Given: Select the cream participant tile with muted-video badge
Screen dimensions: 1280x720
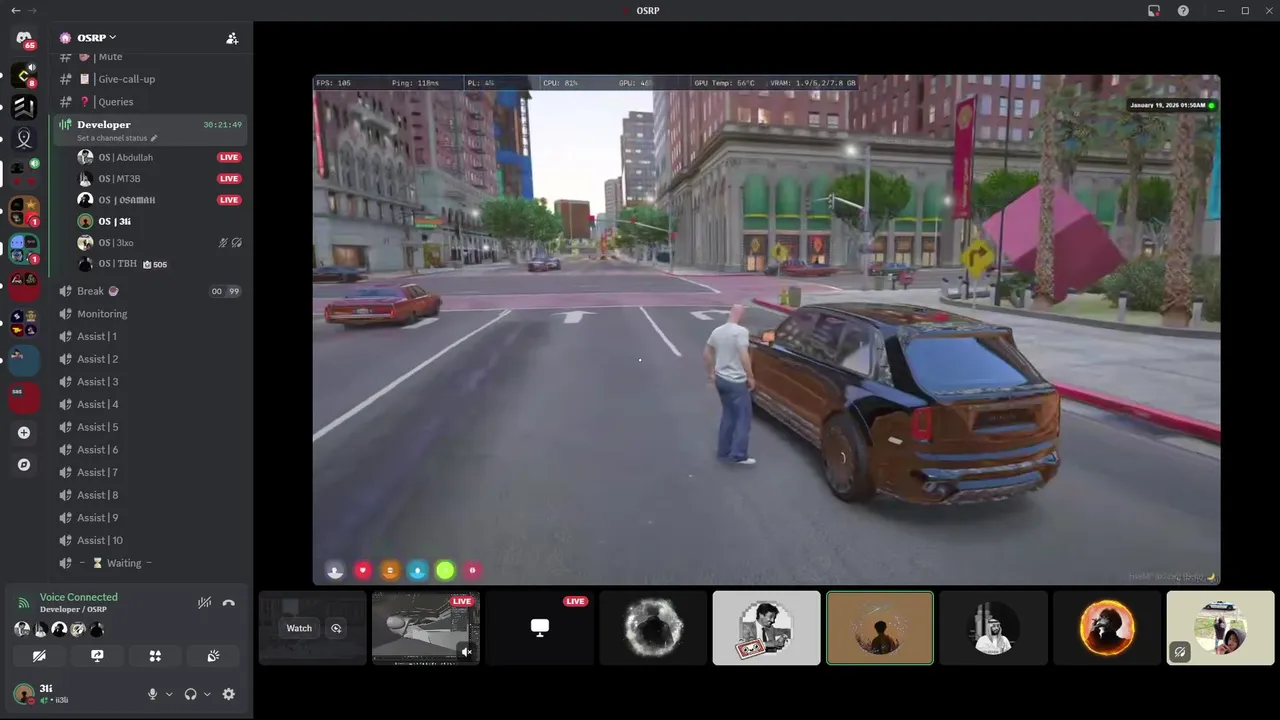Looking at the screenshot, I should click(1221, 628).
